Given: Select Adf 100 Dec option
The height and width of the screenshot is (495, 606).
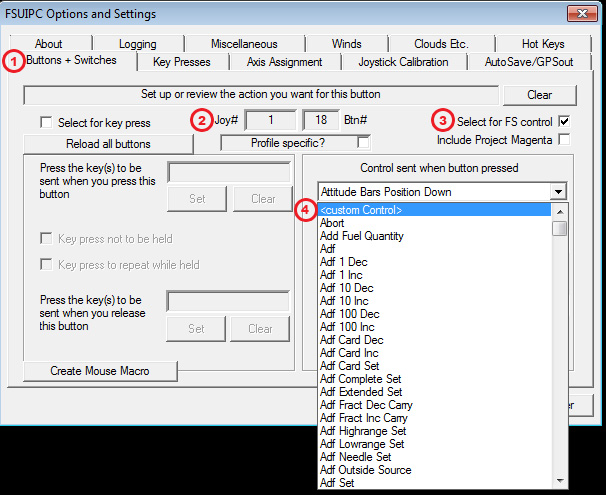Looking at the screenshot, I should pos(435,314).
